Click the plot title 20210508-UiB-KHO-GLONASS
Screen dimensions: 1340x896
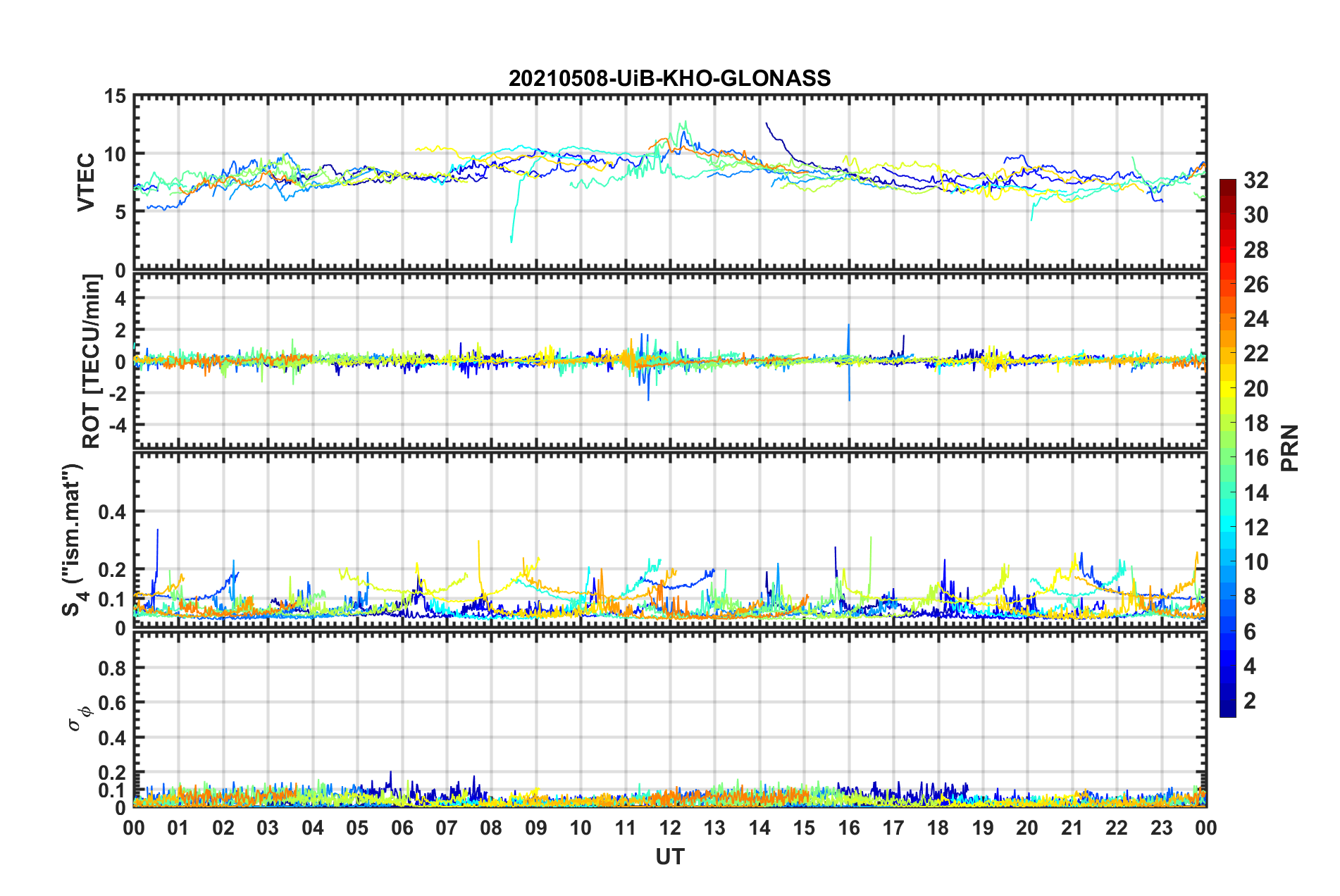[x=669, y=78]
